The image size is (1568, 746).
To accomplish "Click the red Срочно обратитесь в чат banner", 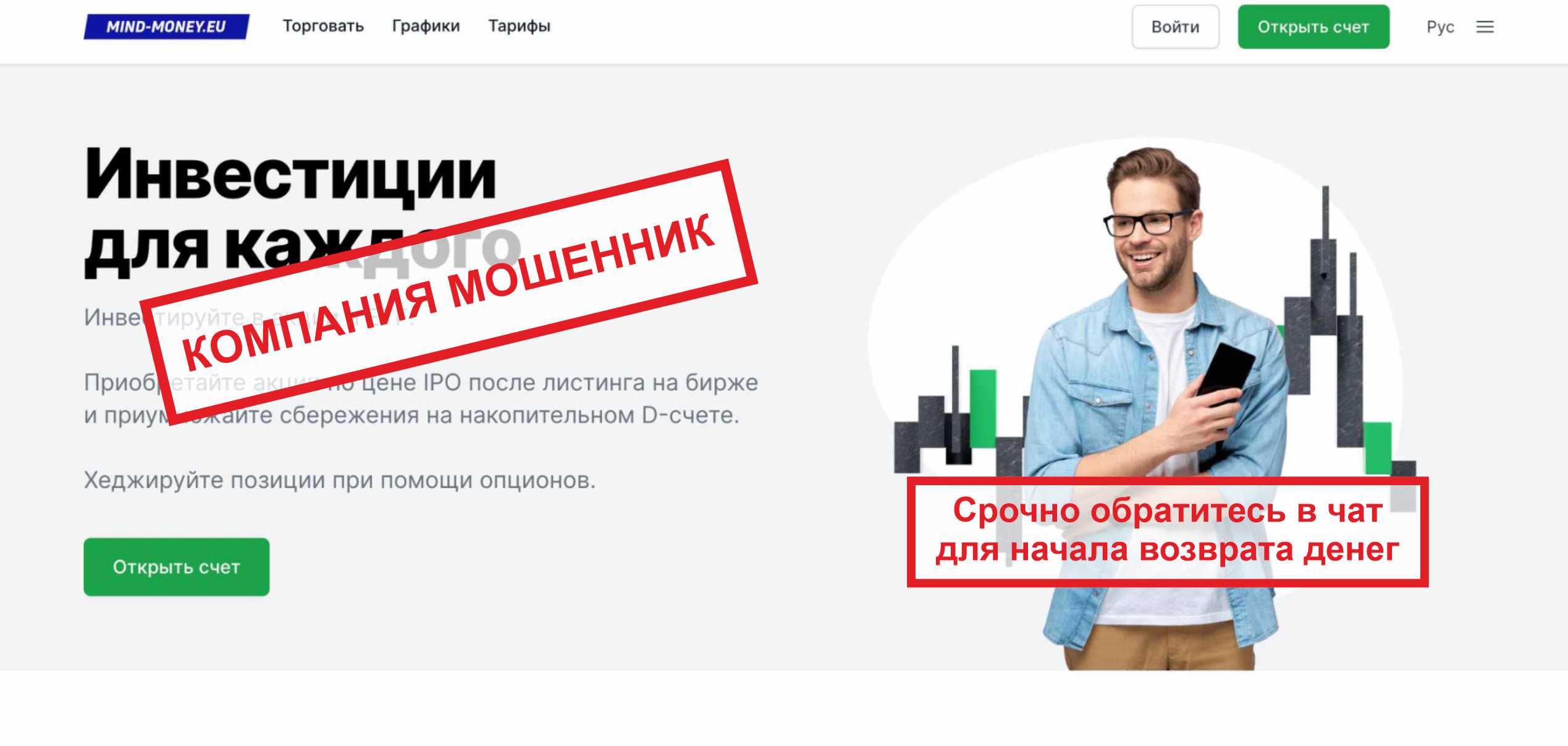I will tap(1167, 532).
